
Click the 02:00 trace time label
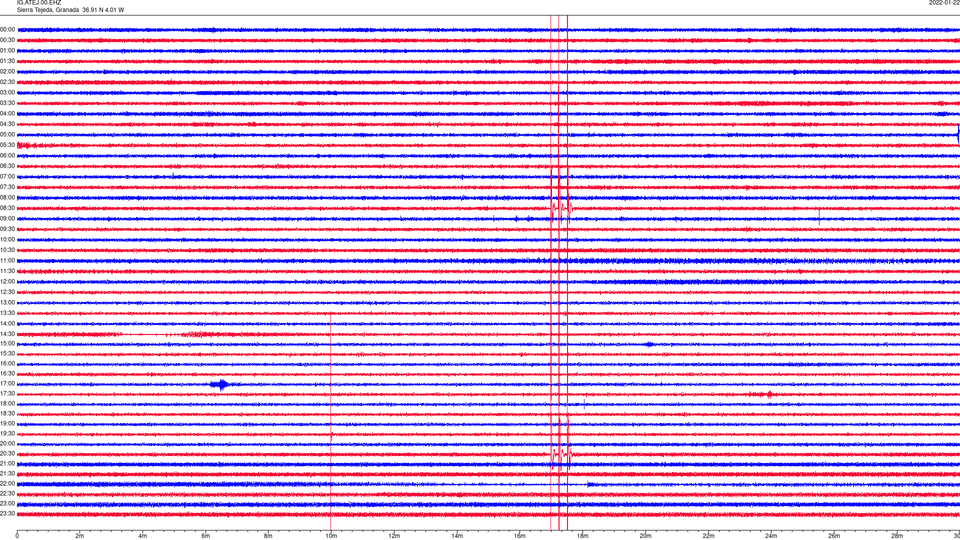[7, 72]
